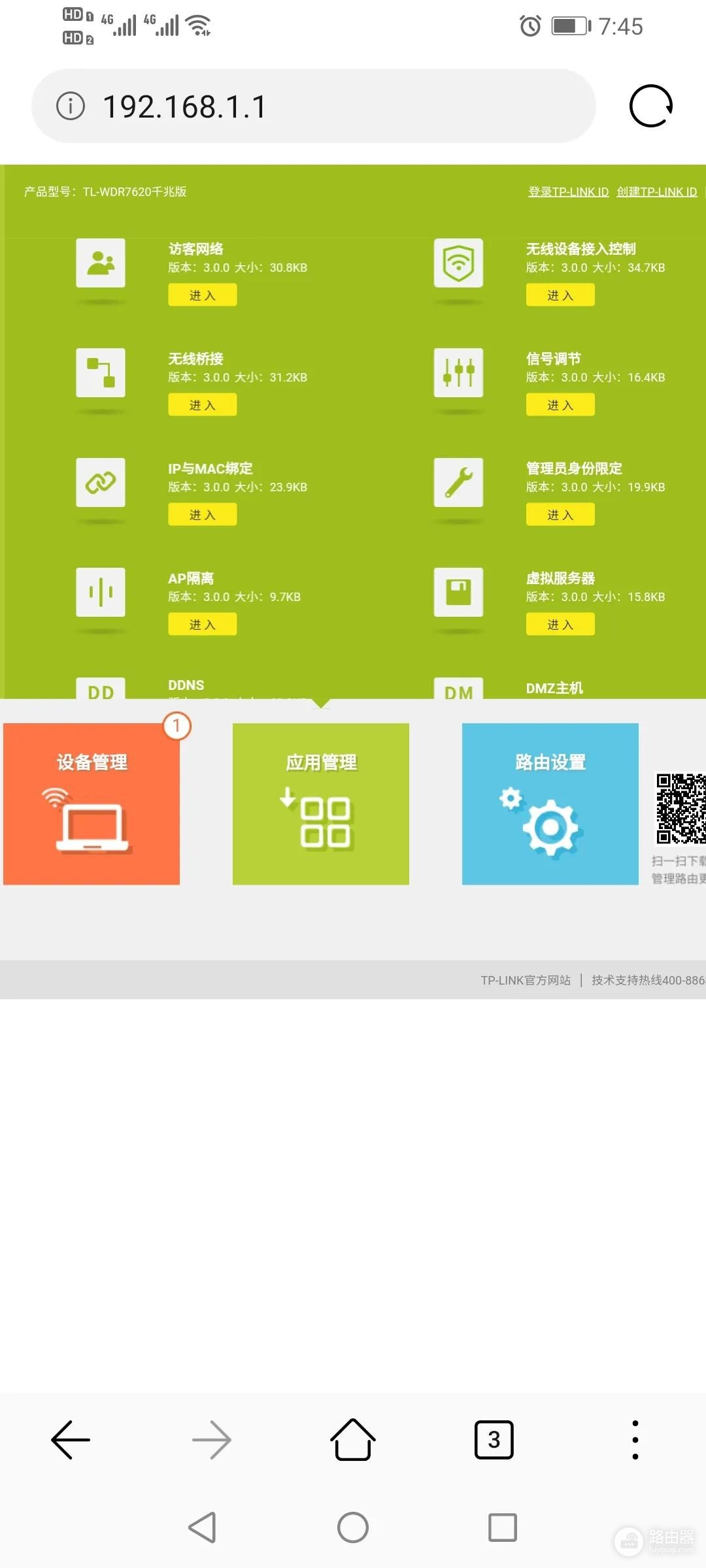Open the browser tabs switcher showing 3
Viewport: 706px width, 1568px height.
tap(494, 1439)
